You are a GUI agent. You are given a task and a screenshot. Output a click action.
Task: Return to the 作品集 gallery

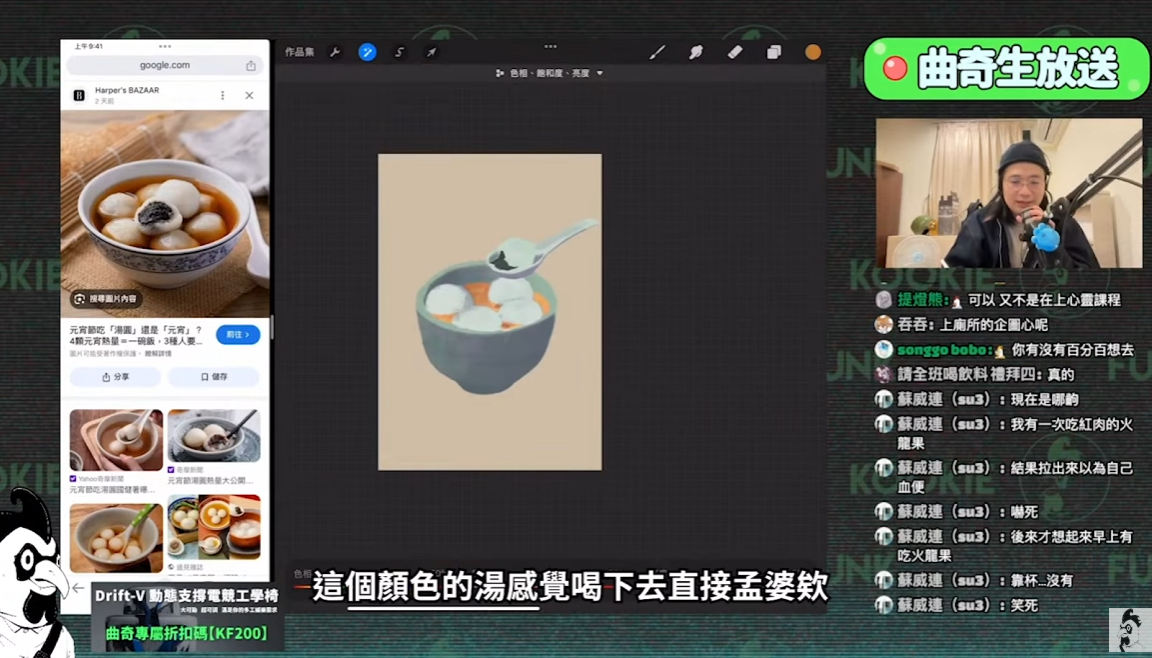click(299, 52)
